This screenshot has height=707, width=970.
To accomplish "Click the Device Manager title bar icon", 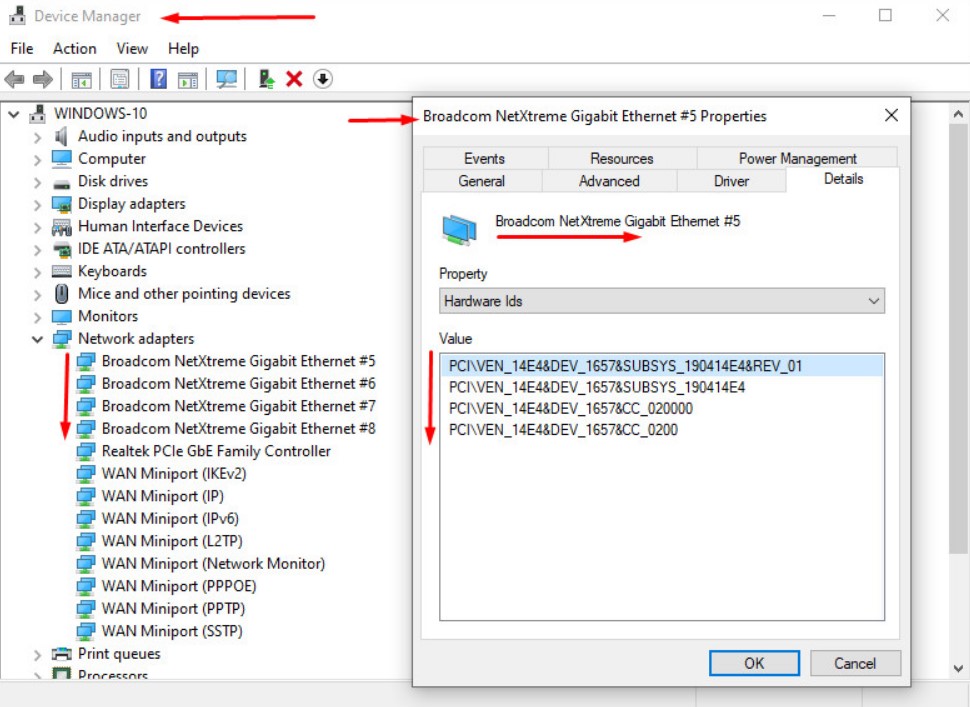I will point(17,15).
